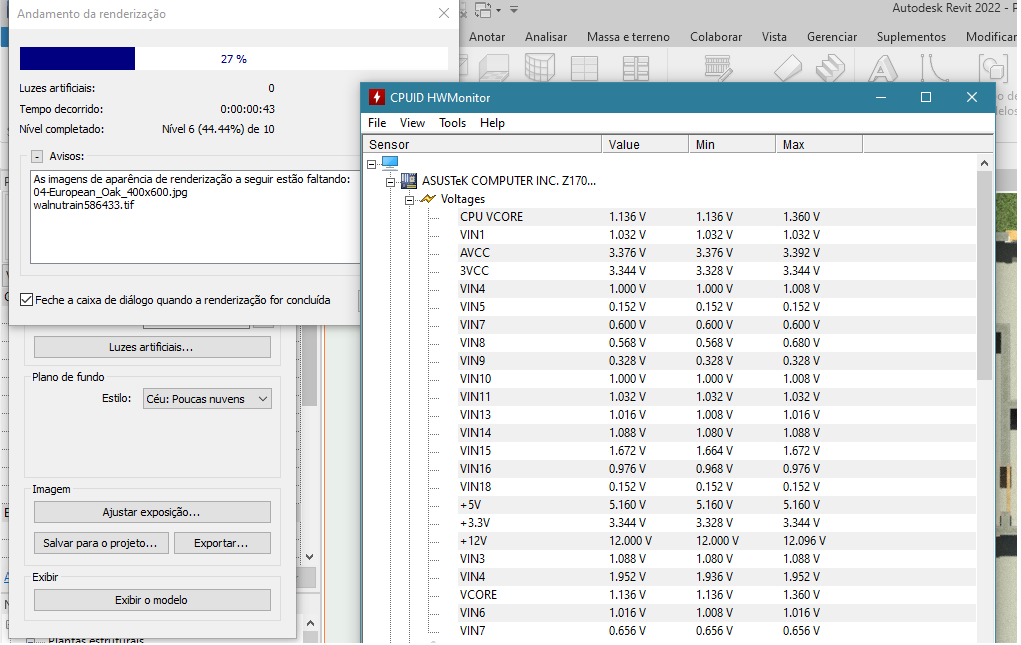The image size is (1021, 645).
Task: Open the Estilo sky style dropdown
Action: 207,399
